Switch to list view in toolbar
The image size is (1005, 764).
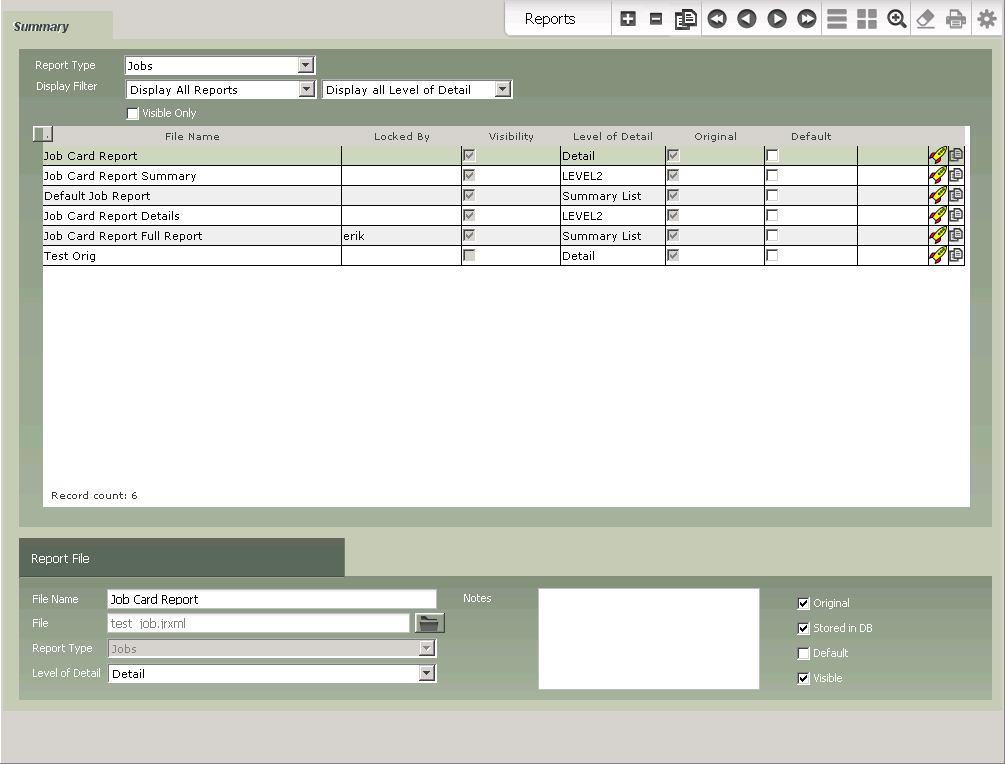pyautogui.click(x=837, y=19)
